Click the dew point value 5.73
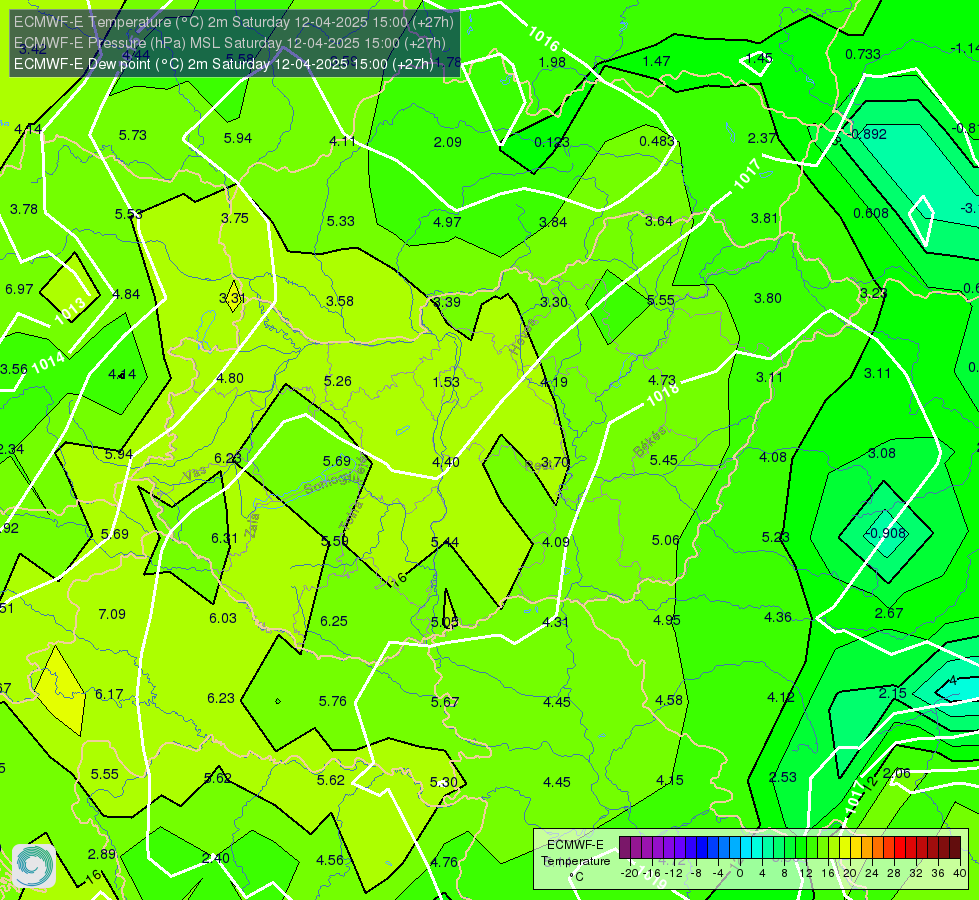979x900 pixels. (132, 135)
